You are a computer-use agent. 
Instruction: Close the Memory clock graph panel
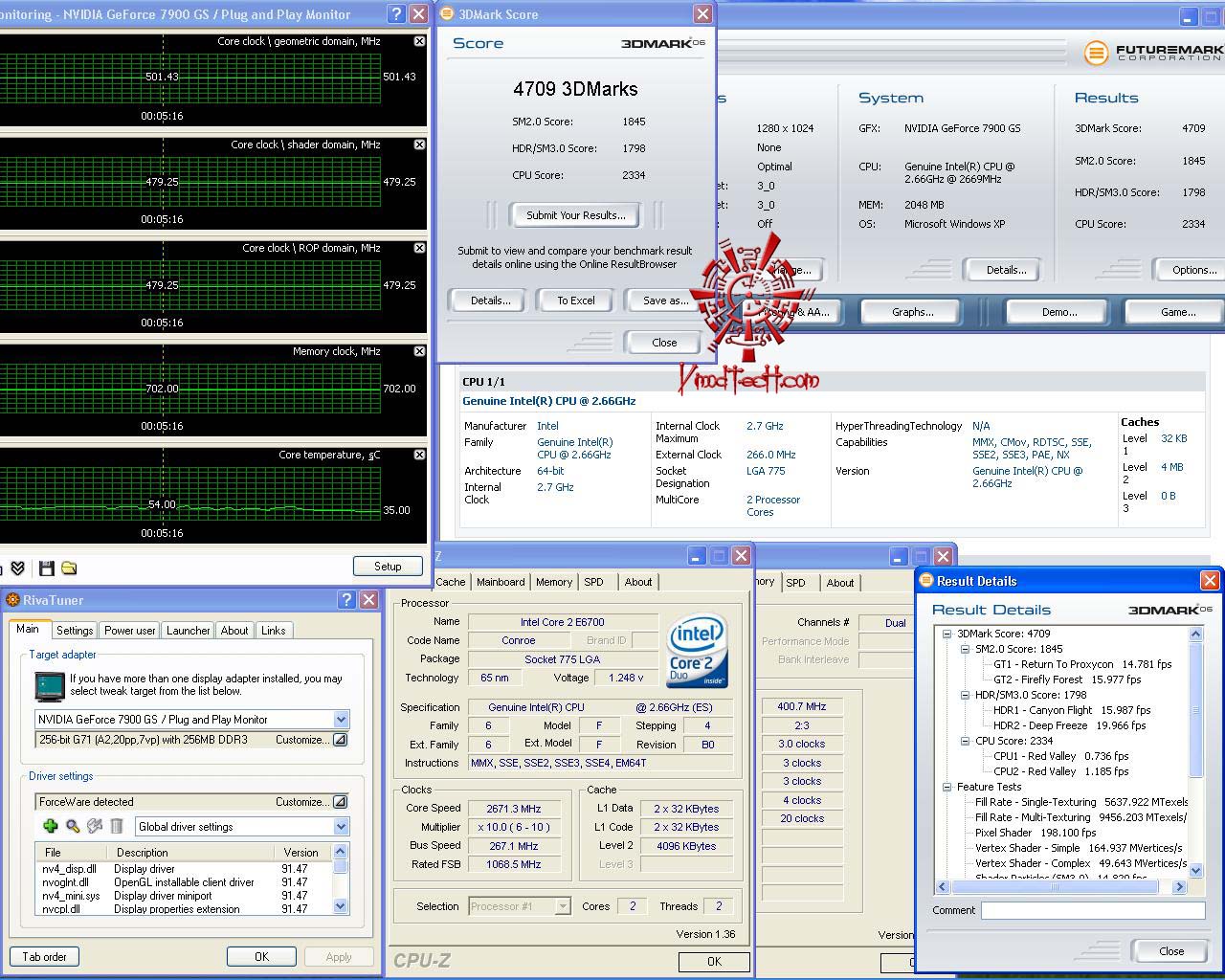(x=419, y=352)
